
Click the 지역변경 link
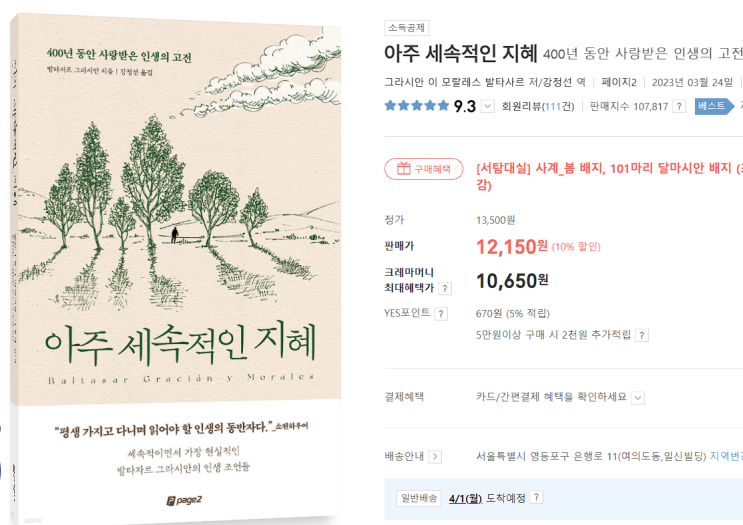(726, 457)
